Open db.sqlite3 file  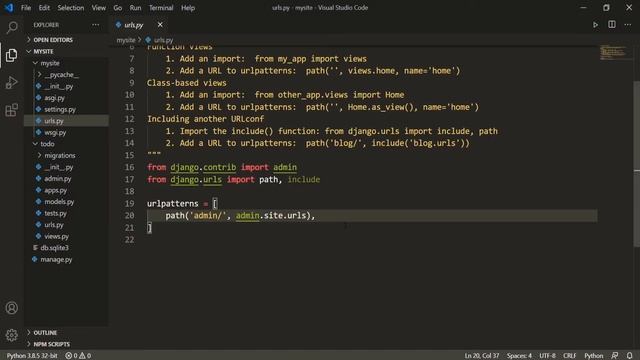pyautogui.click(x=66, y=248)
